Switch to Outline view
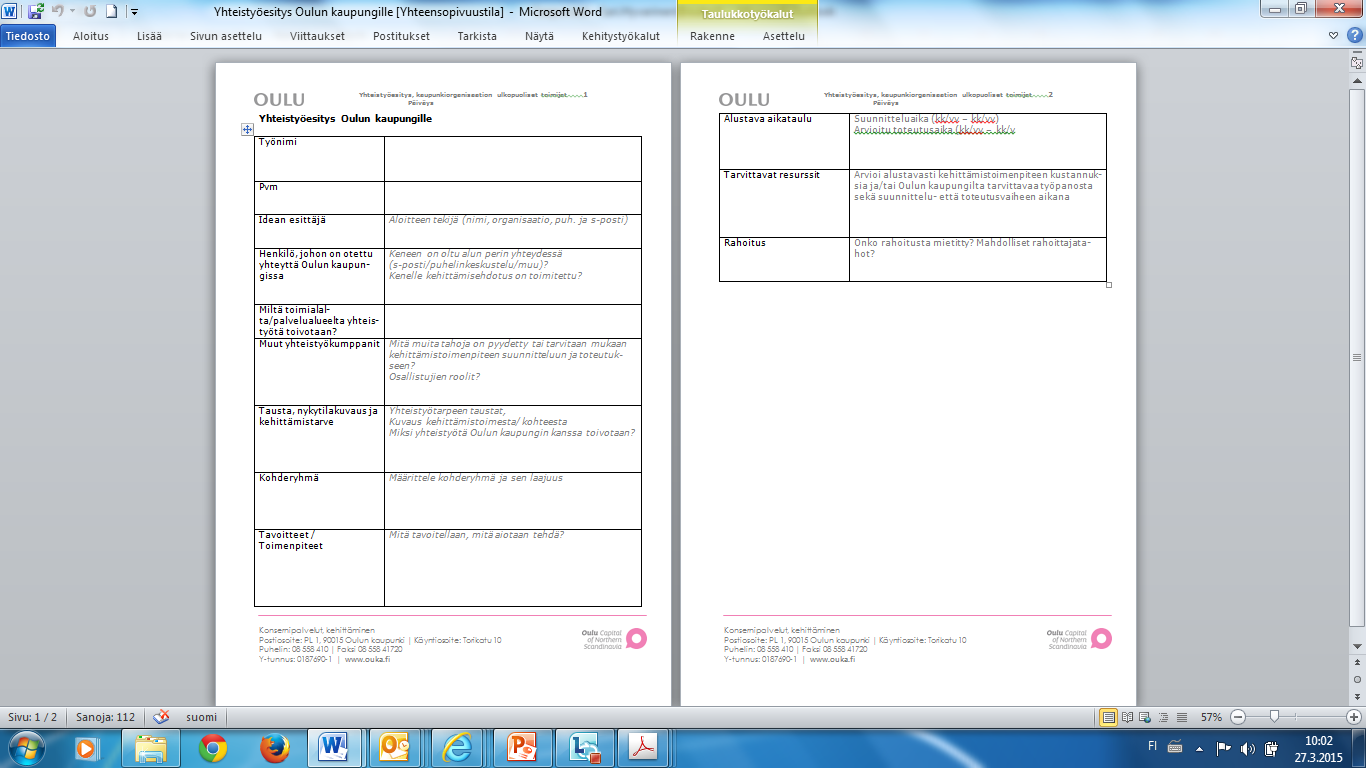This screenshot has width=1366, height=768. click(1165, 717)
